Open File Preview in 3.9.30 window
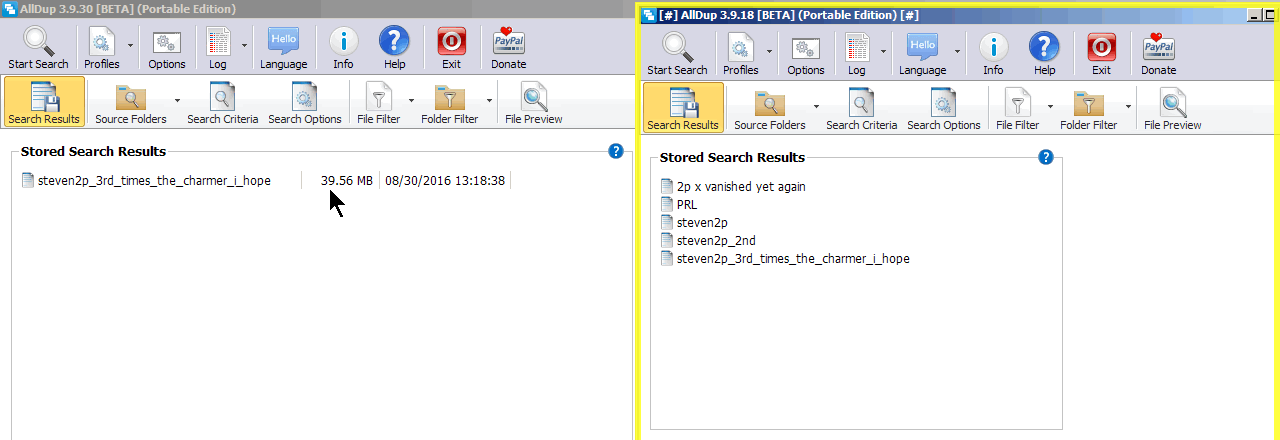This screenshot has width=1280, height=440. click(x=534, y=105)
